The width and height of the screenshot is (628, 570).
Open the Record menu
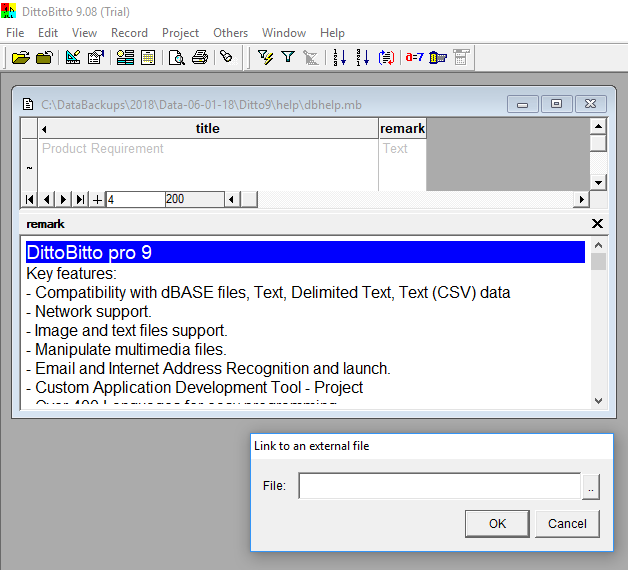click(129, 33)
